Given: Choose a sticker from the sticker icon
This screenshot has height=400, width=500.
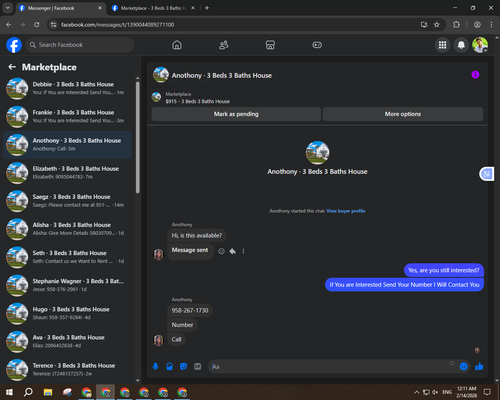Looking at the screenshot, I should coord(183,367).
